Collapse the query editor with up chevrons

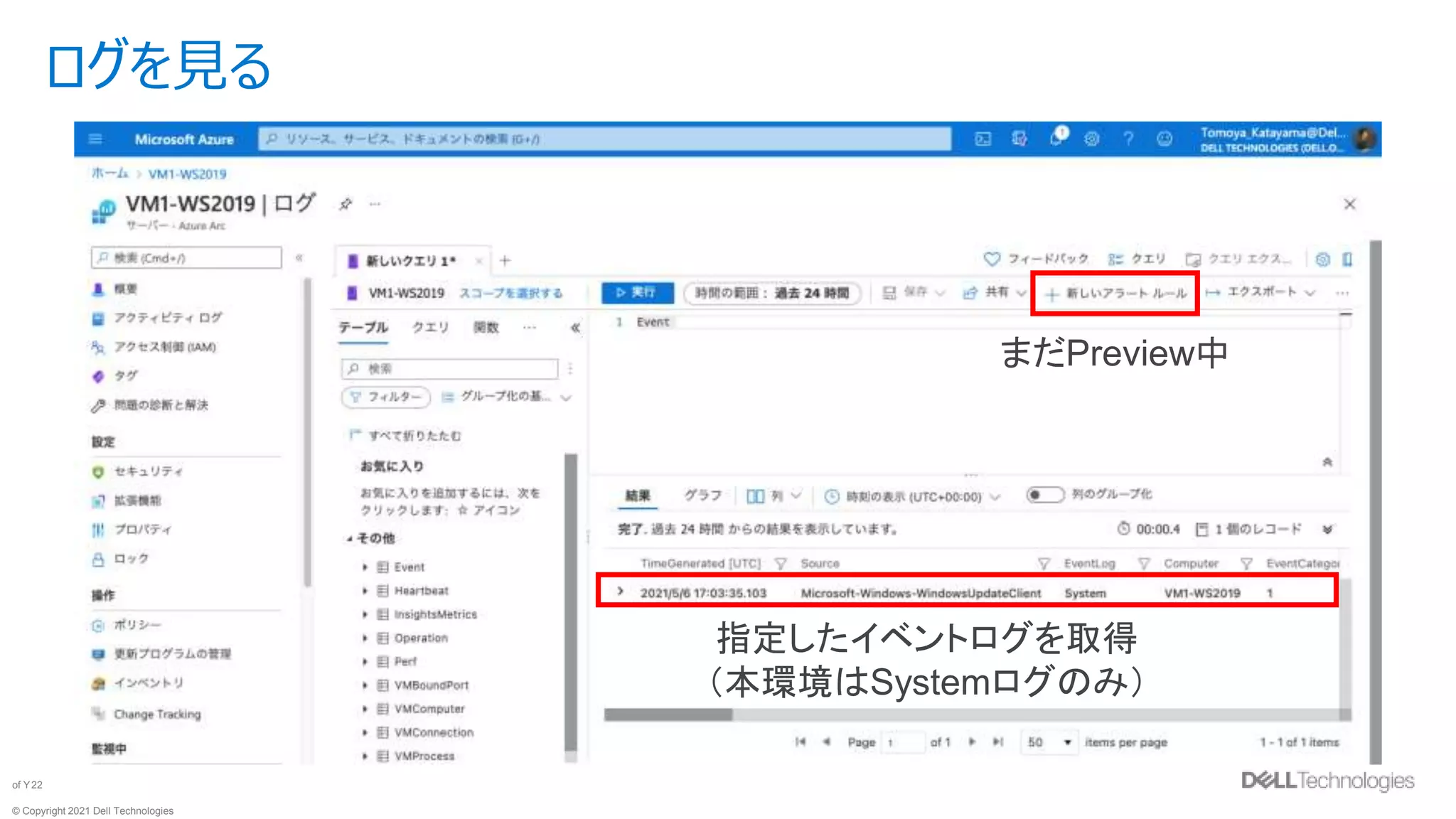(1327, 462)
